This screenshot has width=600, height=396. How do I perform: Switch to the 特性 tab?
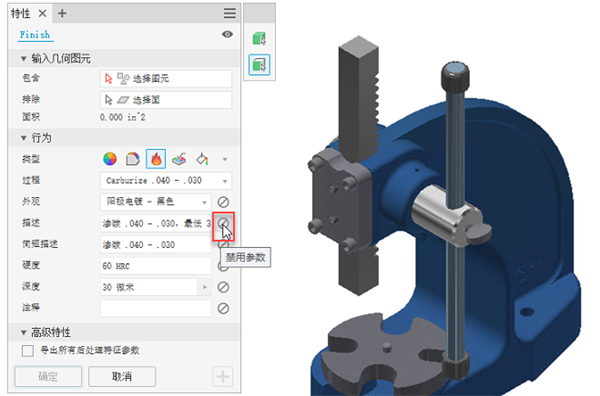21,13
